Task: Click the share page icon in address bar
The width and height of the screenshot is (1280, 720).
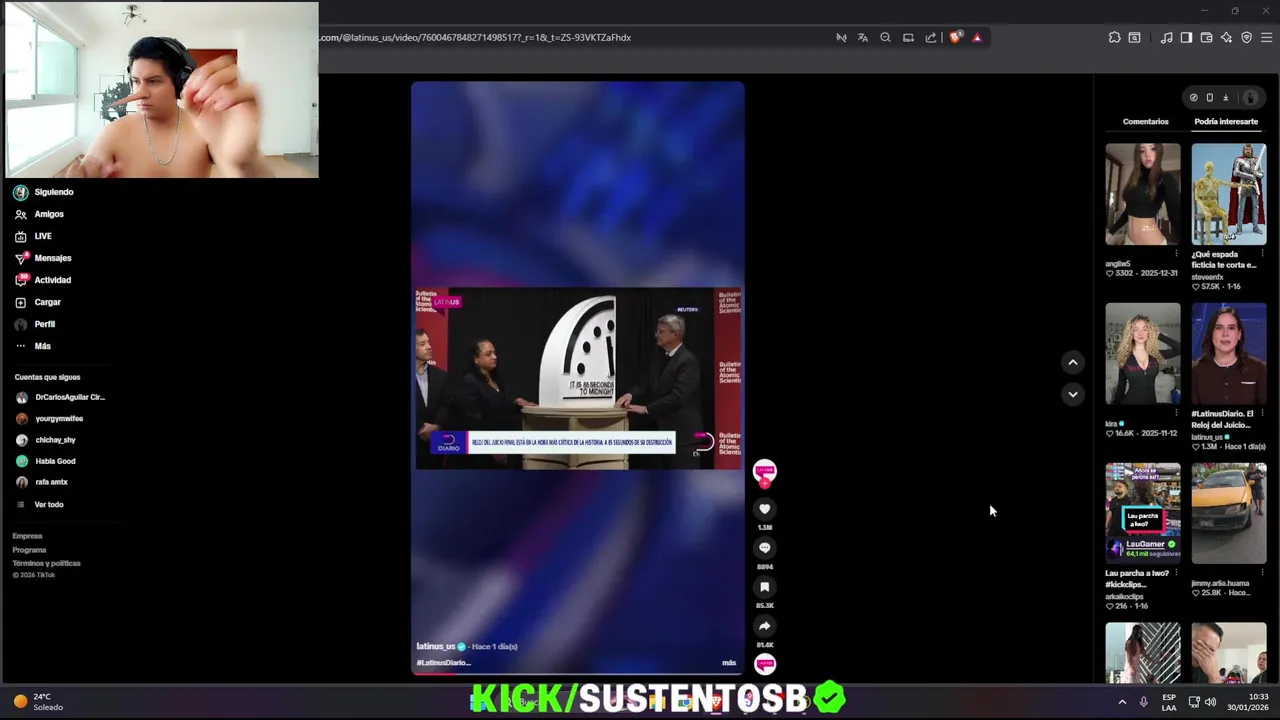Action: [931, 37]
